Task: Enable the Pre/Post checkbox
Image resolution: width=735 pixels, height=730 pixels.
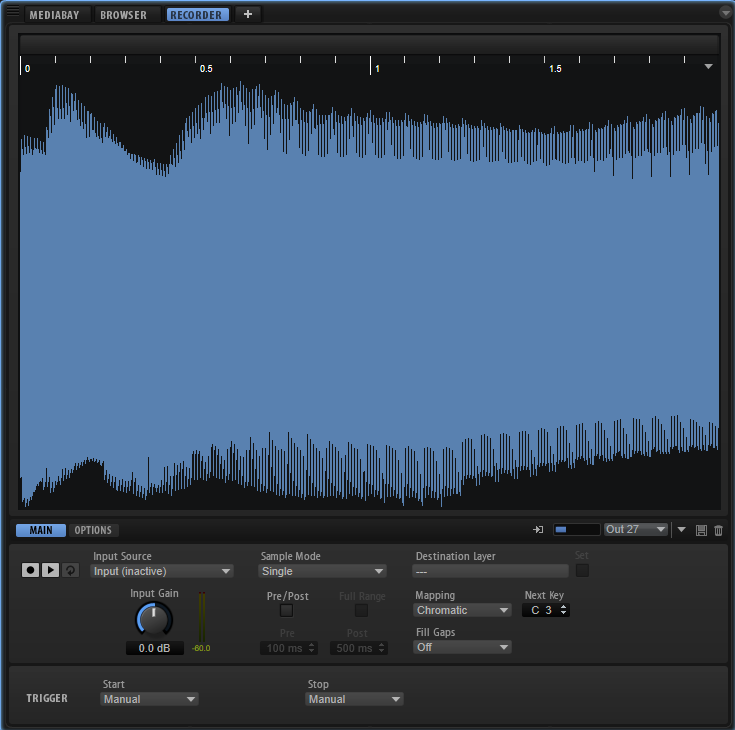Action: (x=286, y=610)
